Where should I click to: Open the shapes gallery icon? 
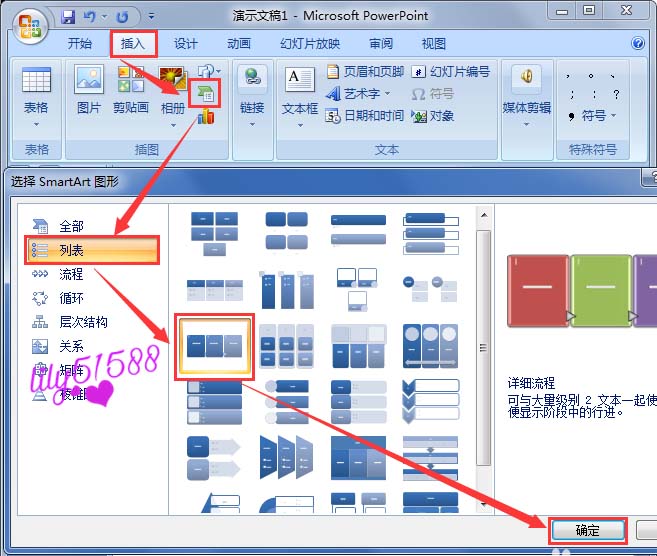coord(209,70)
